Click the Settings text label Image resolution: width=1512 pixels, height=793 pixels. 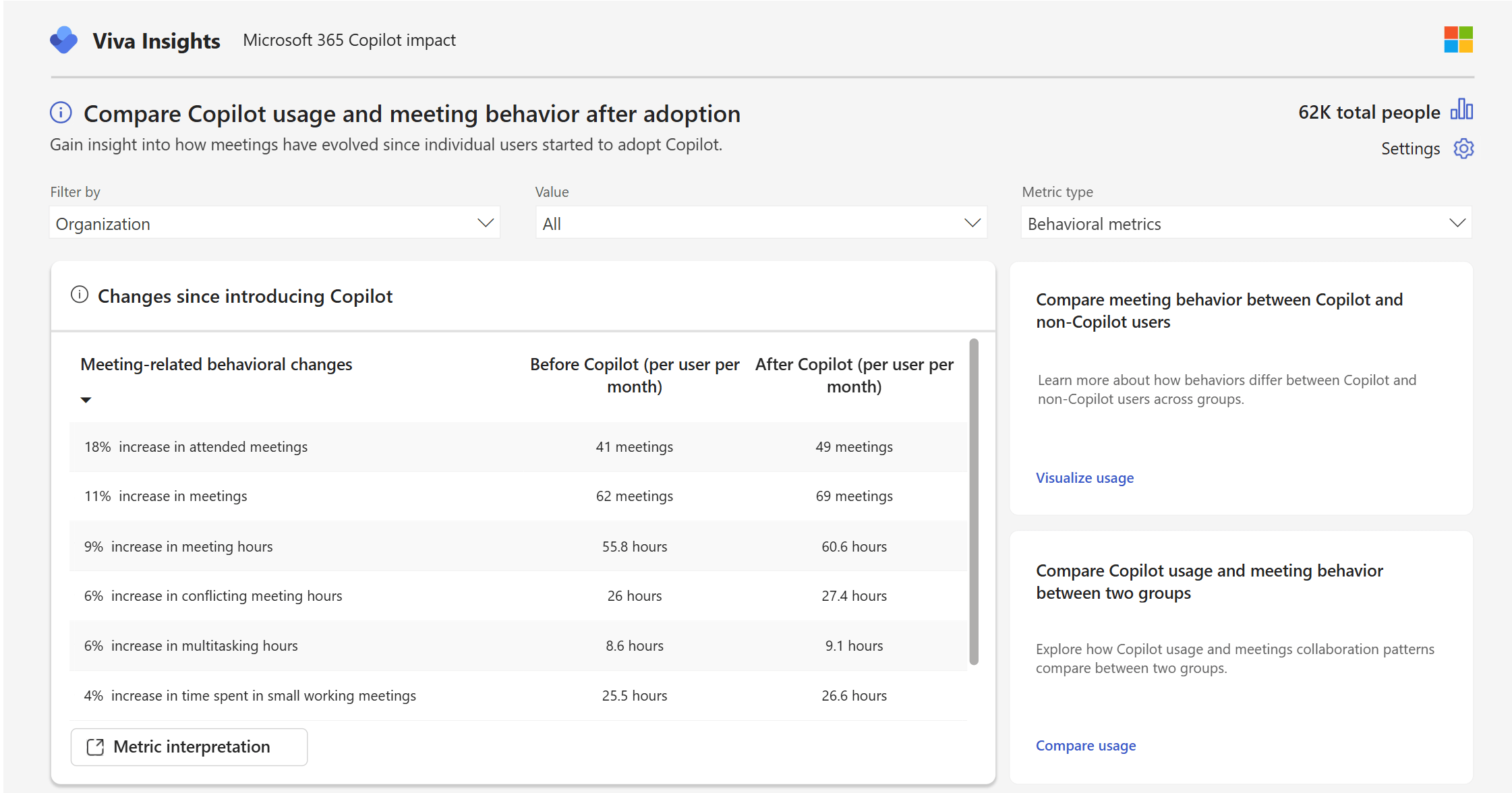point(1410,148)
